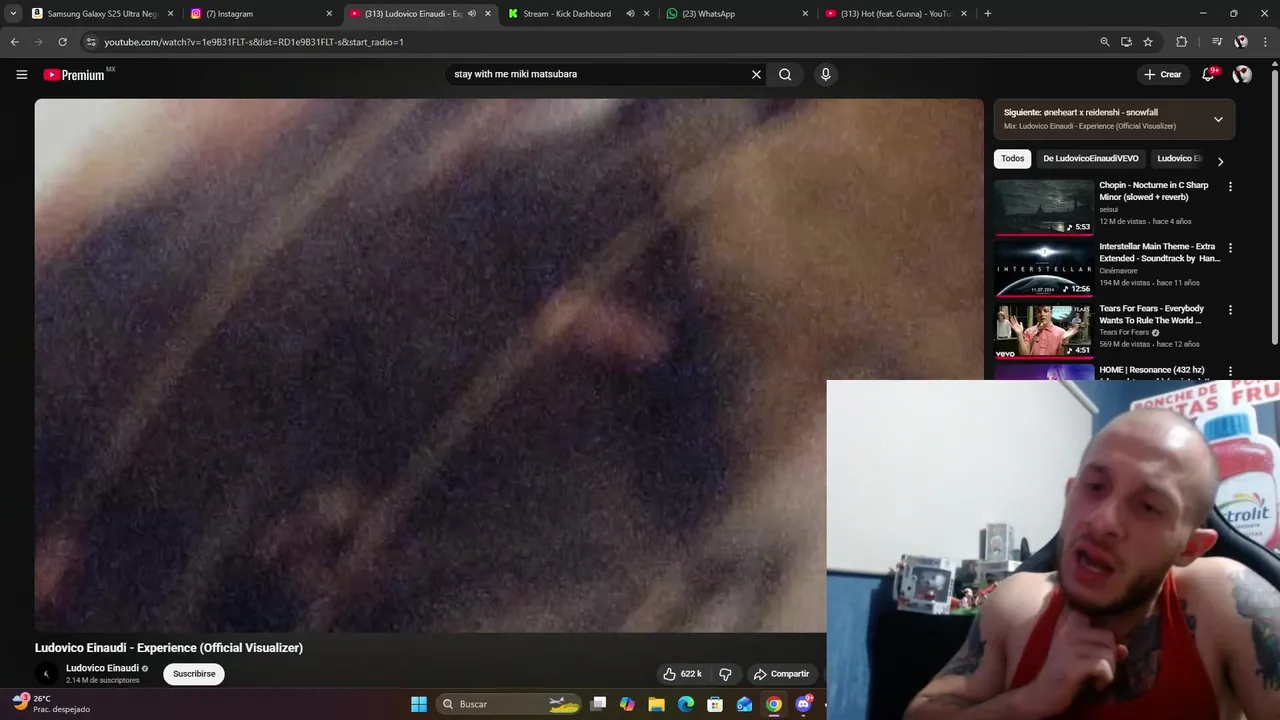
Task: Open the YouTube guide hamburger menu
Action: tap(22, 74)
